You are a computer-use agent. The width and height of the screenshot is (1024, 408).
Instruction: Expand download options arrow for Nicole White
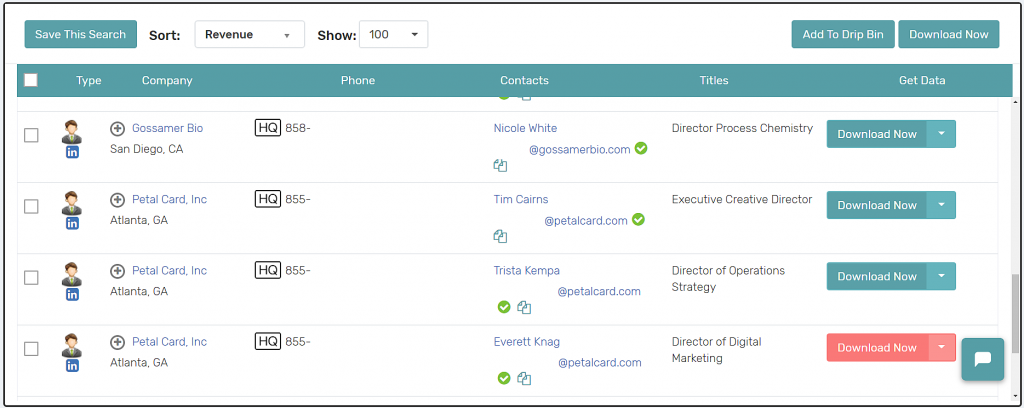pos(941,134)
